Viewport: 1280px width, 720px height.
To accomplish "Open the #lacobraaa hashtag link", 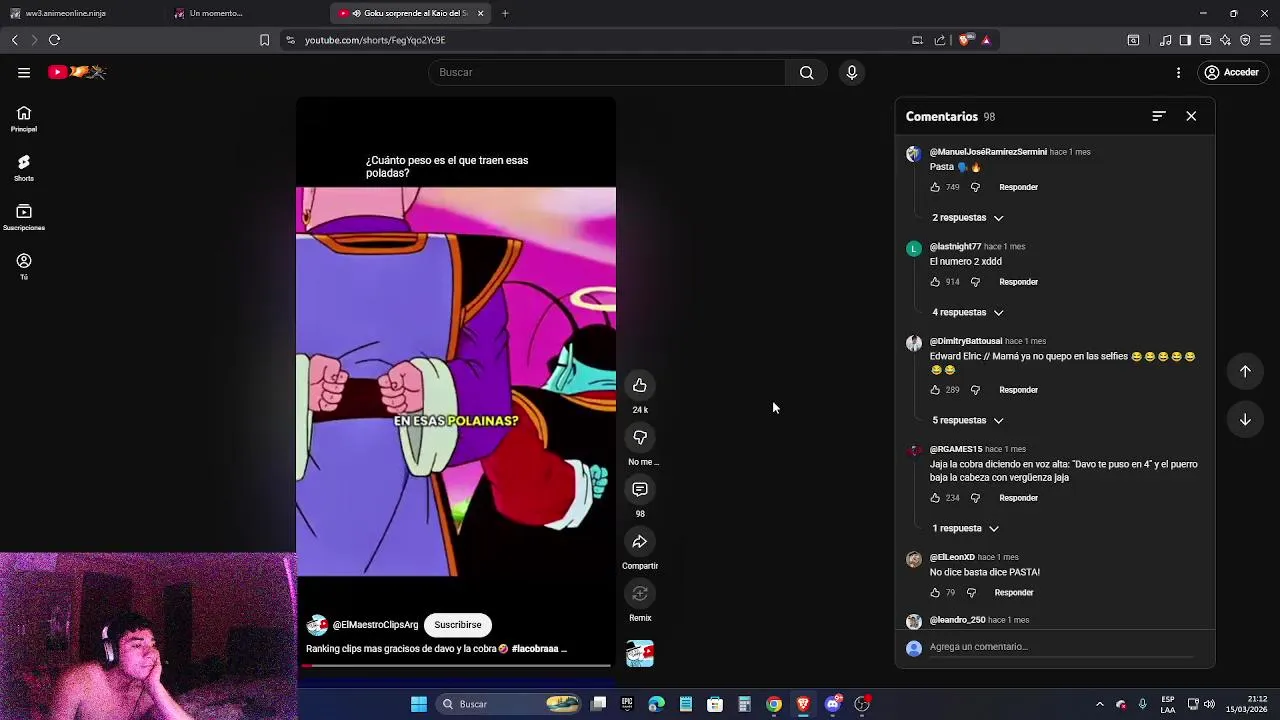I will coord(534,649).
